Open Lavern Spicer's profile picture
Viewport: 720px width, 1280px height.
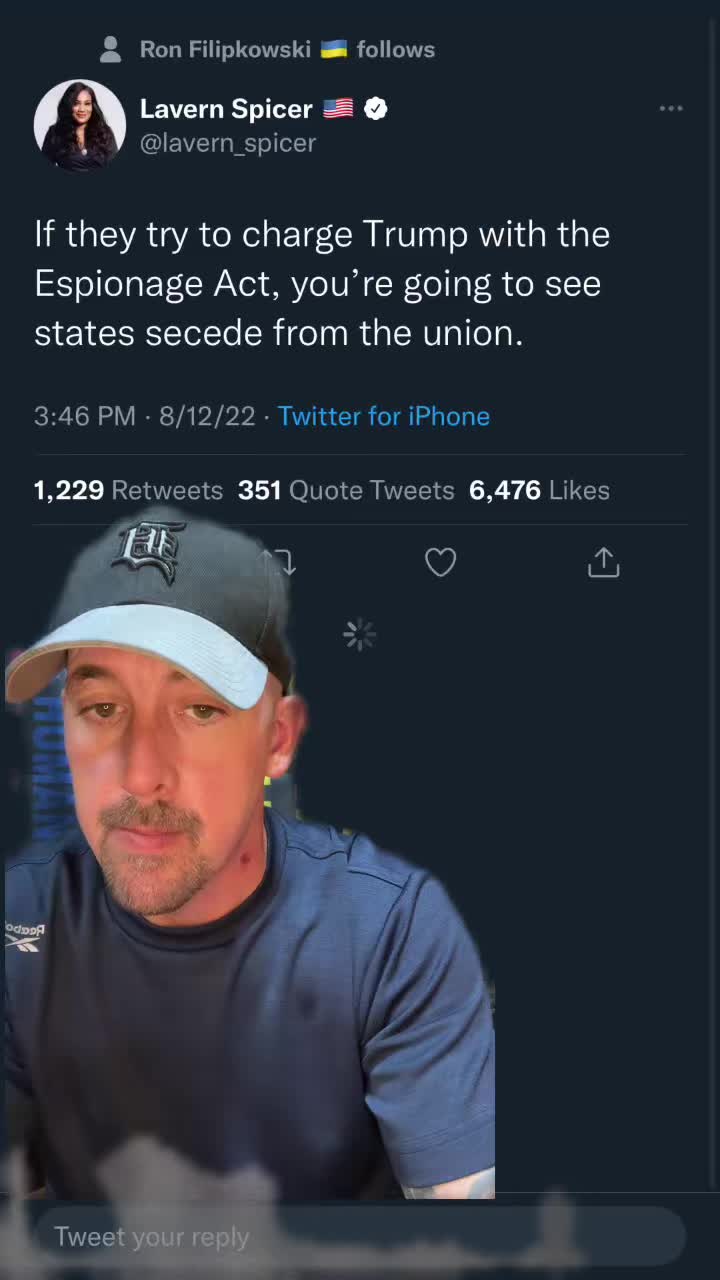click(80, 125)
